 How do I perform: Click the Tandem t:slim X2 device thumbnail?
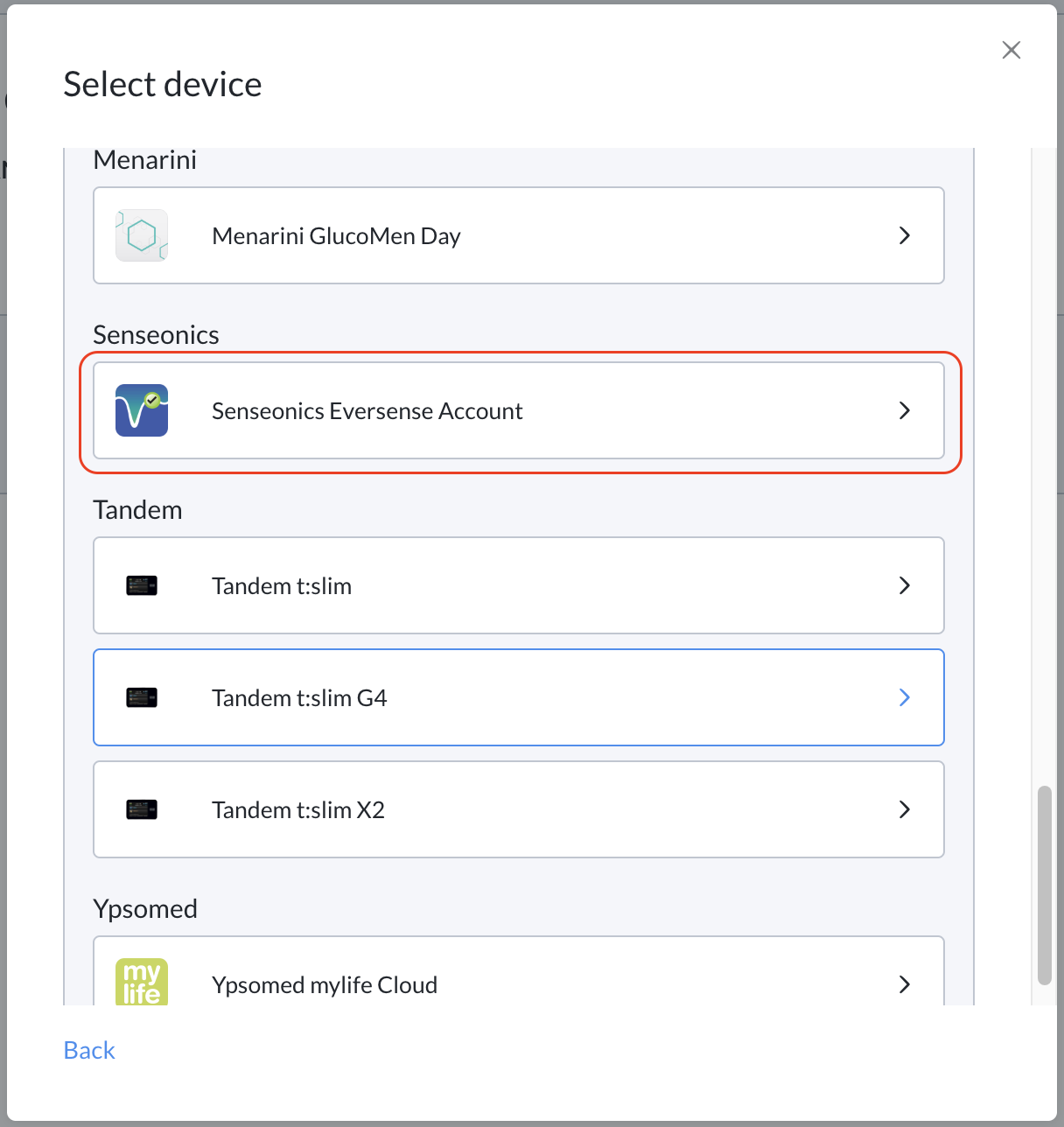coord(142,809)
